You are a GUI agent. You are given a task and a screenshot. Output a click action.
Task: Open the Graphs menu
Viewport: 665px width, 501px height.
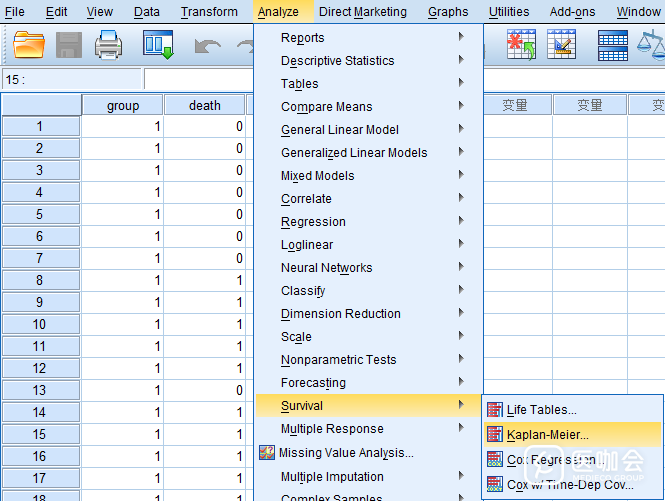[447, 12]
